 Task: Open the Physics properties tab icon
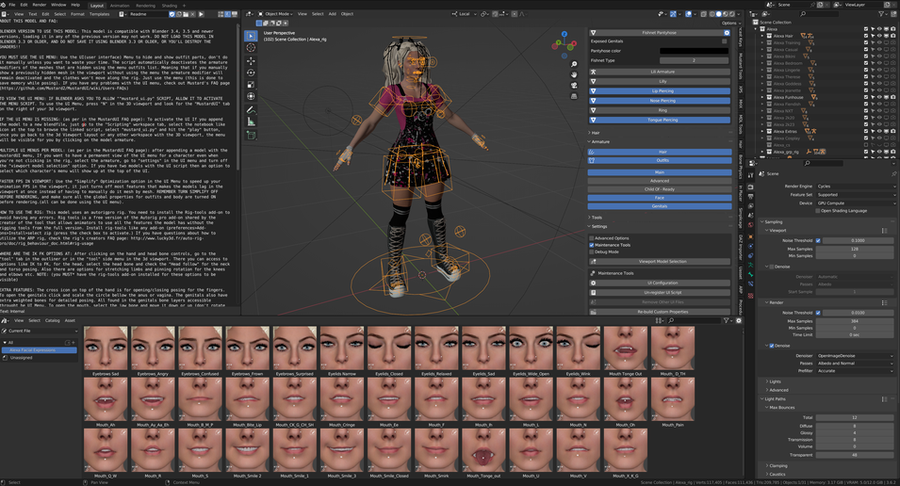point(750,246)
